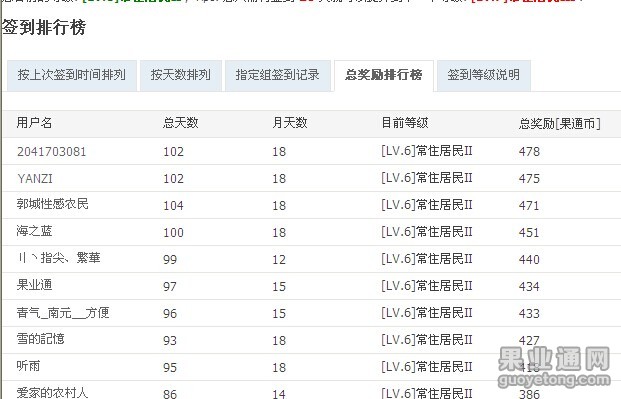Click username 郭城性感农民

click(52, 204)
